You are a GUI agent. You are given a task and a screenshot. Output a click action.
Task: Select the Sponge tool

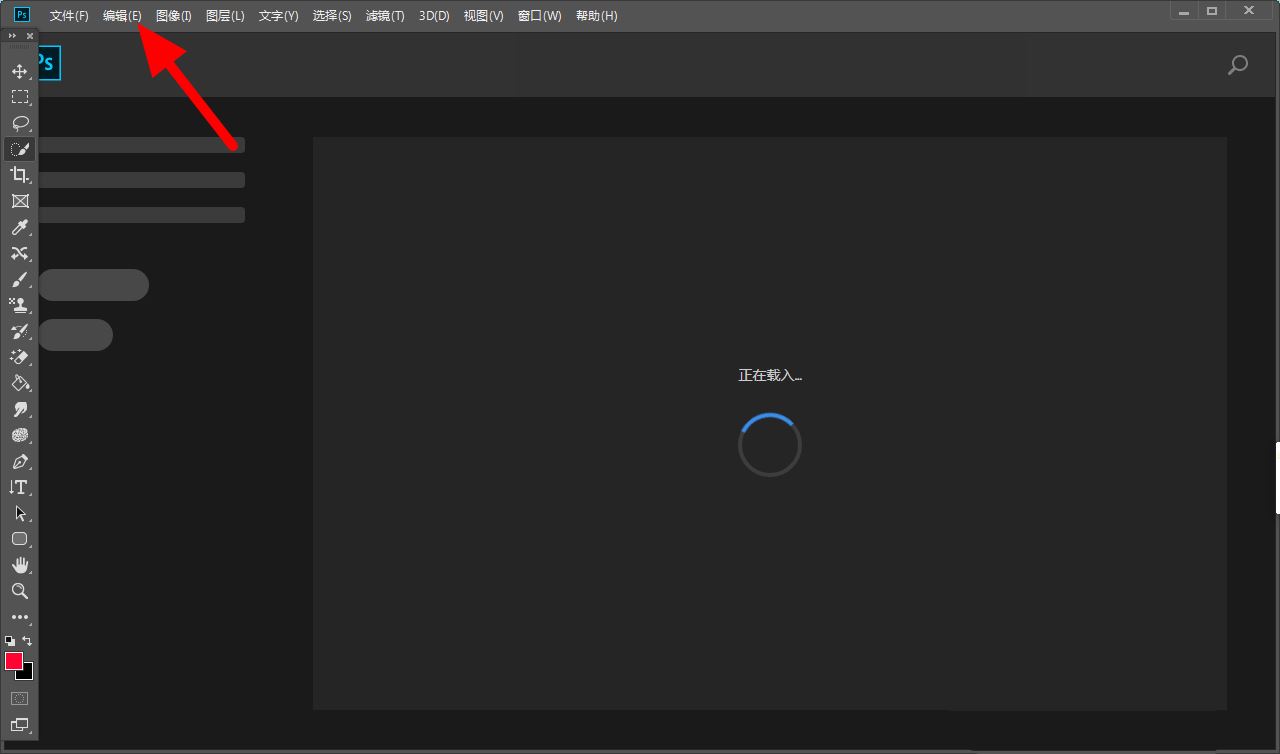coord(19,435)
